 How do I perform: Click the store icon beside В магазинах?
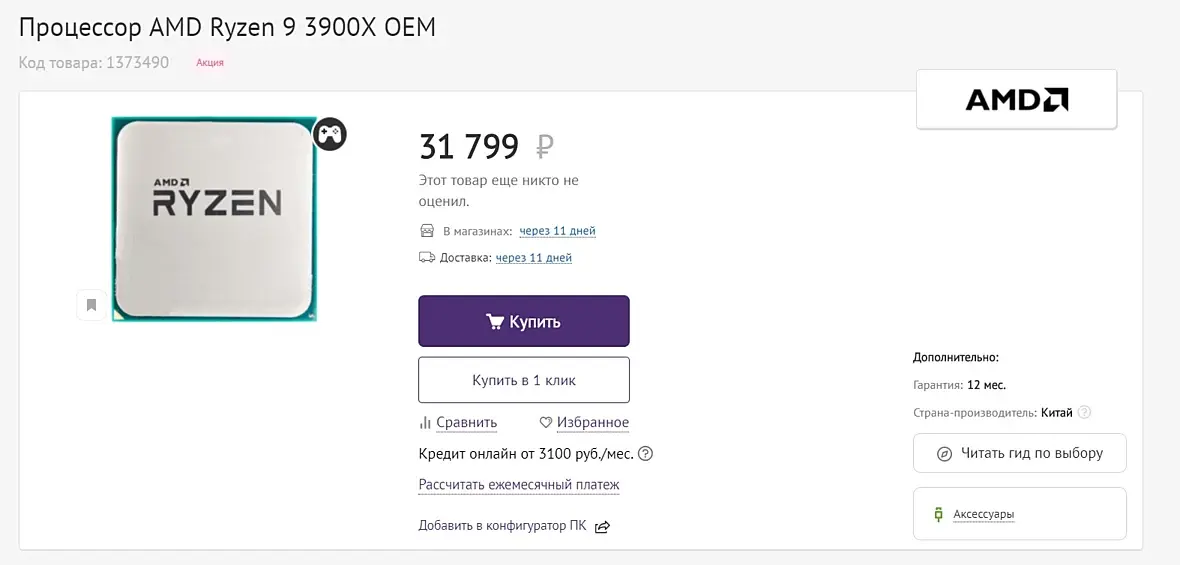pyautogui.click(x=427, y=230)
